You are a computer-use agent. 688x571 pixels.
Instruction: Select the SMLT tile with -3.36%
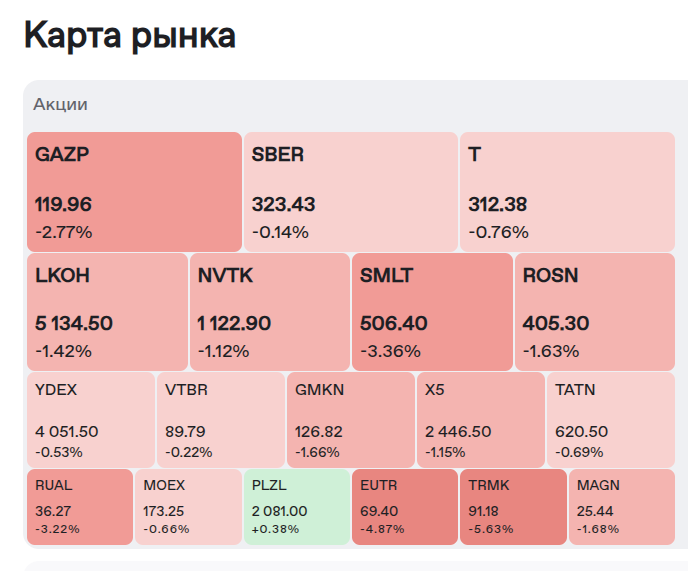tap(432, 312)
